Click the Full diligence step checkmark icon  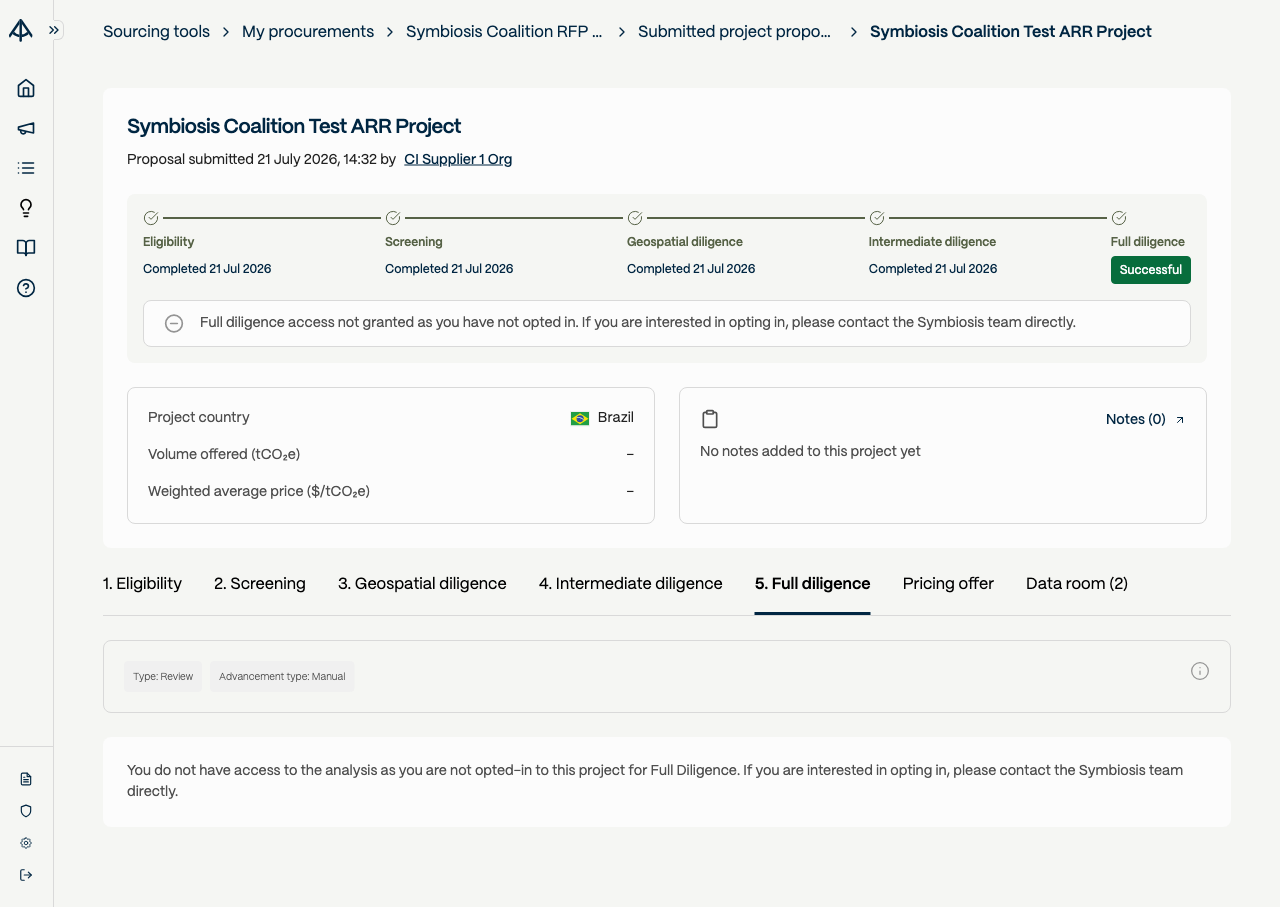pyautogui.click(x=1119, y=218)
